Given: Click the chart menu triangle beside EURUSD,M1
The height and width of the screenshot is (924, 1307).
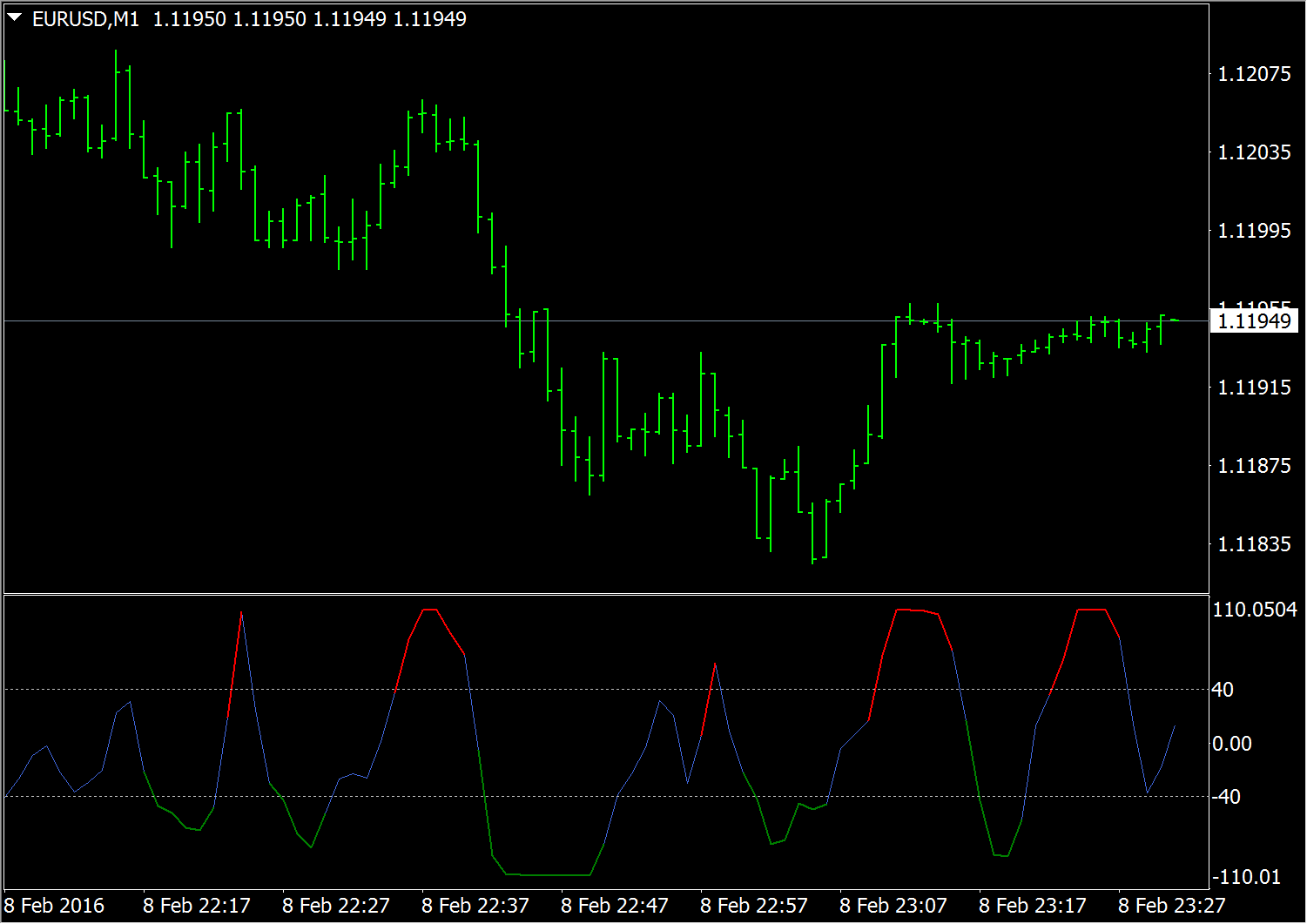Looking at the screenshot, I should pyautogui.click(x=15, y=17).
